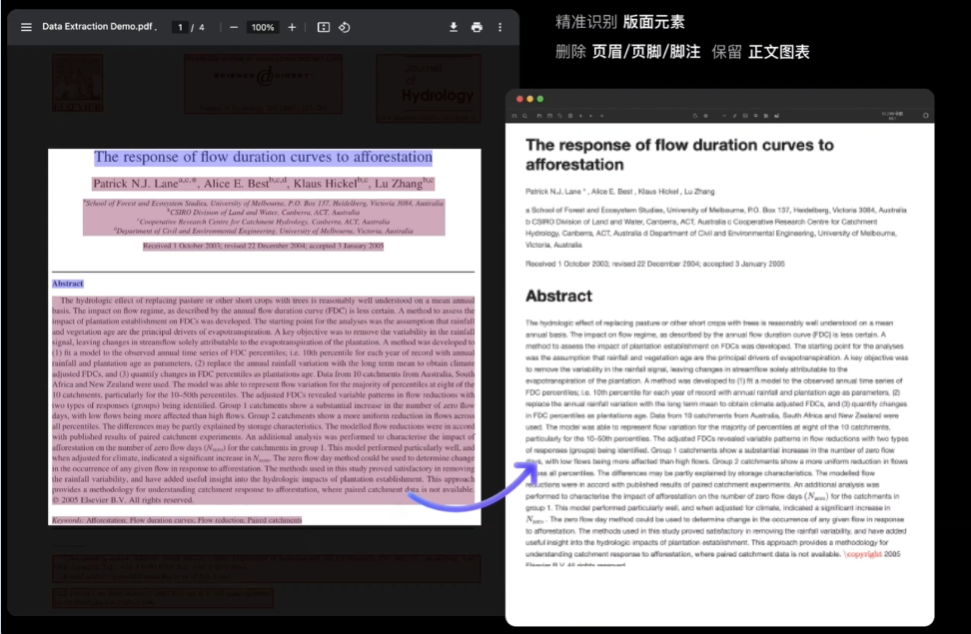Click the red \copyright text in right window

click(863, 554)
